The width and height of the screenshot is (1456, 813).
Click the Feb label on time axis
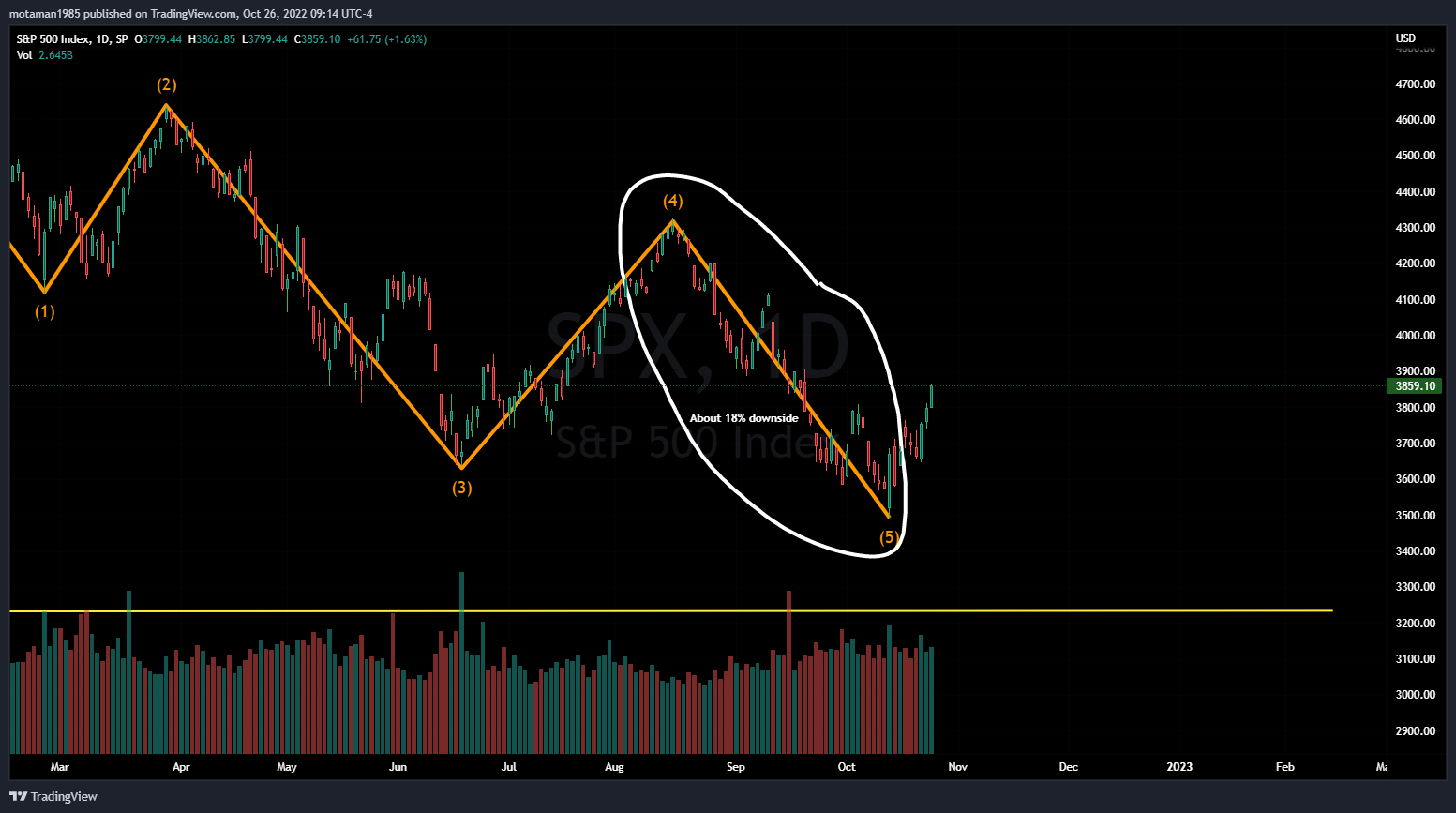(1285, 767)
